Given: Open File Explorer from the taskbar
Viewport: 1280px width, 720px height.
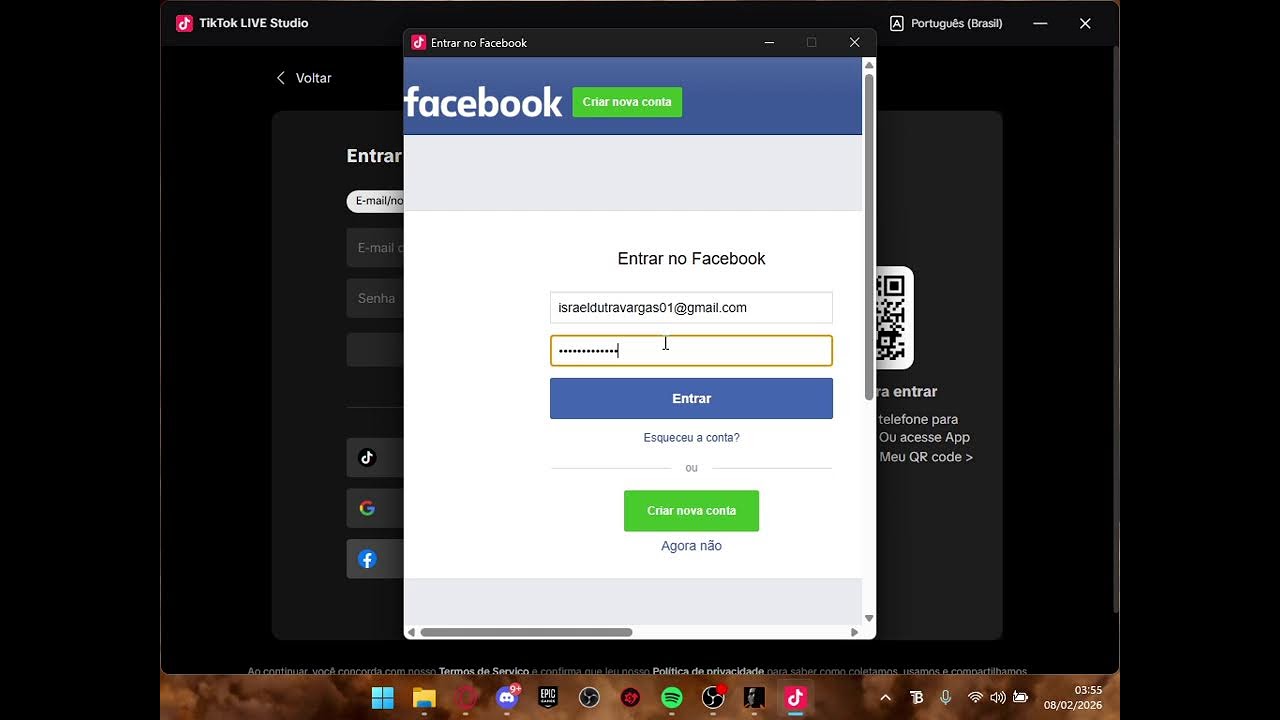Looking at the screenshot, I should tap(424, 698).
